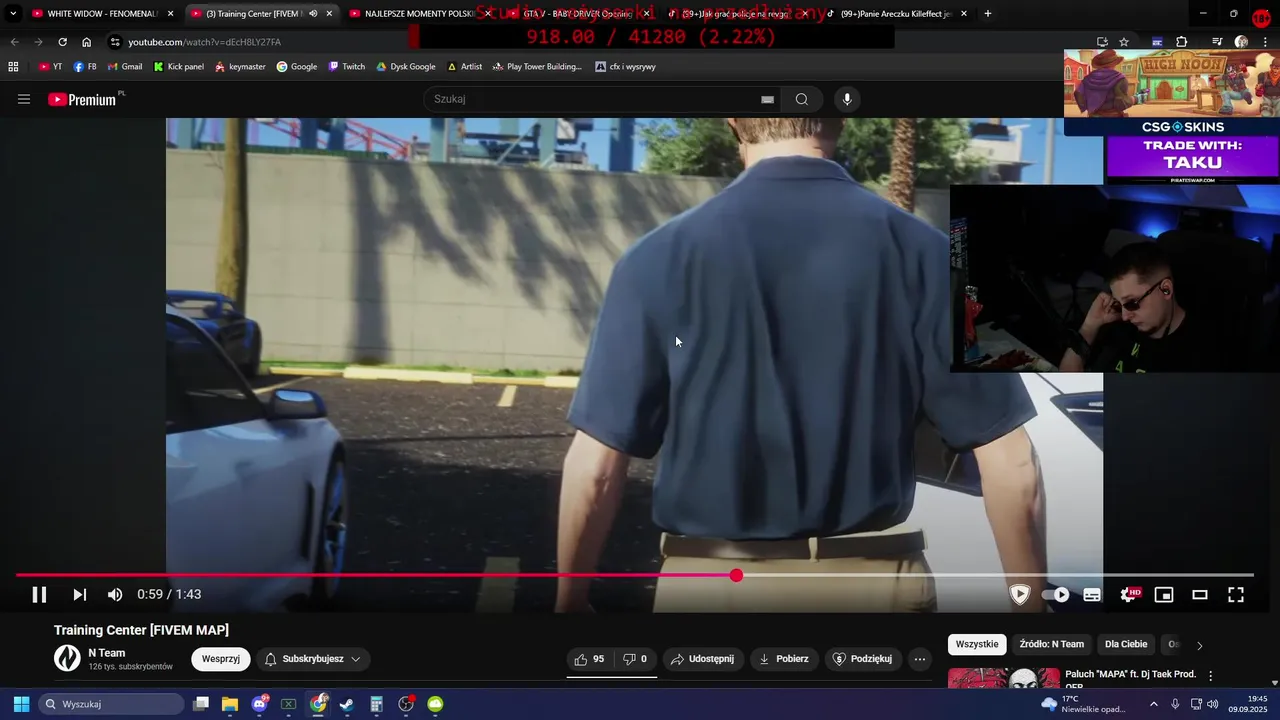Switch to NAJLEPSZE MOMENTY POLSKI tab
1280x720 pixels.
click(x=419, y=14)
